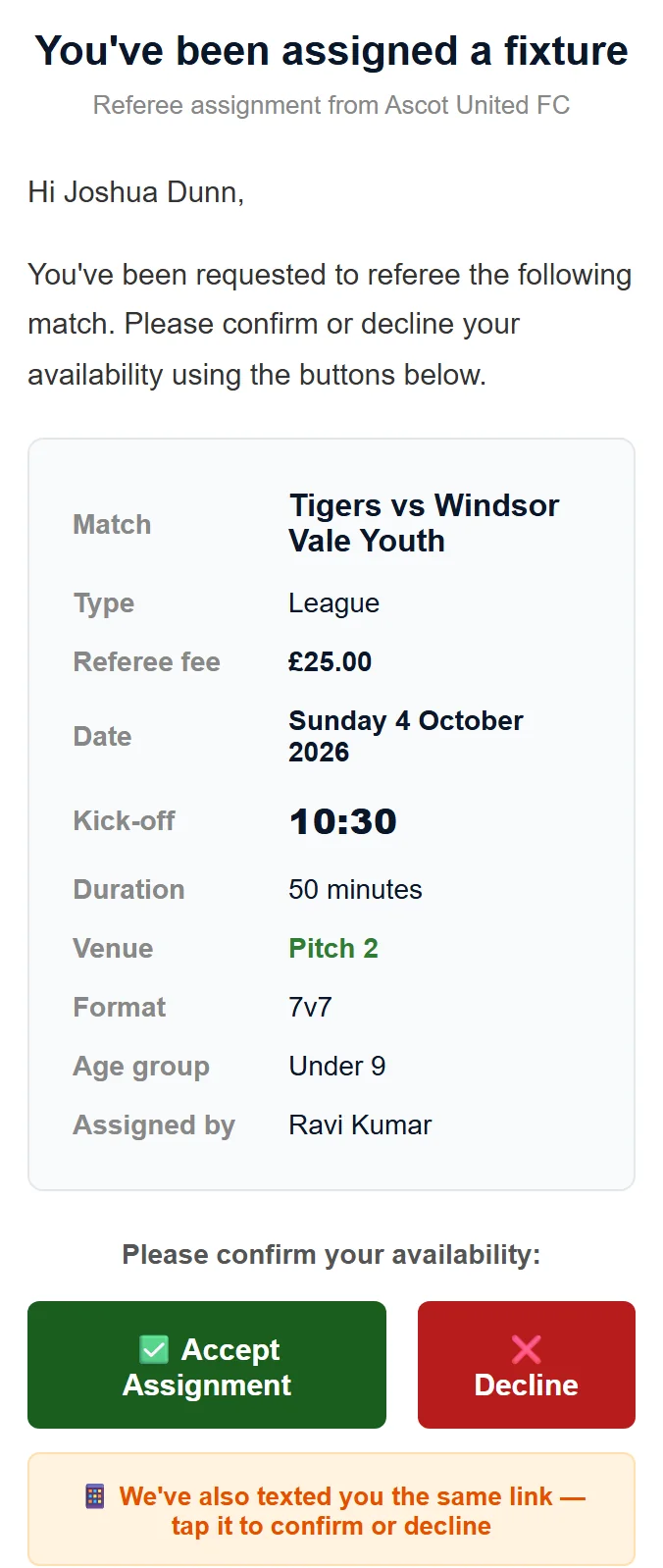
Task: Click the 10:30 kick-off time
Action: tap(343, 821)
